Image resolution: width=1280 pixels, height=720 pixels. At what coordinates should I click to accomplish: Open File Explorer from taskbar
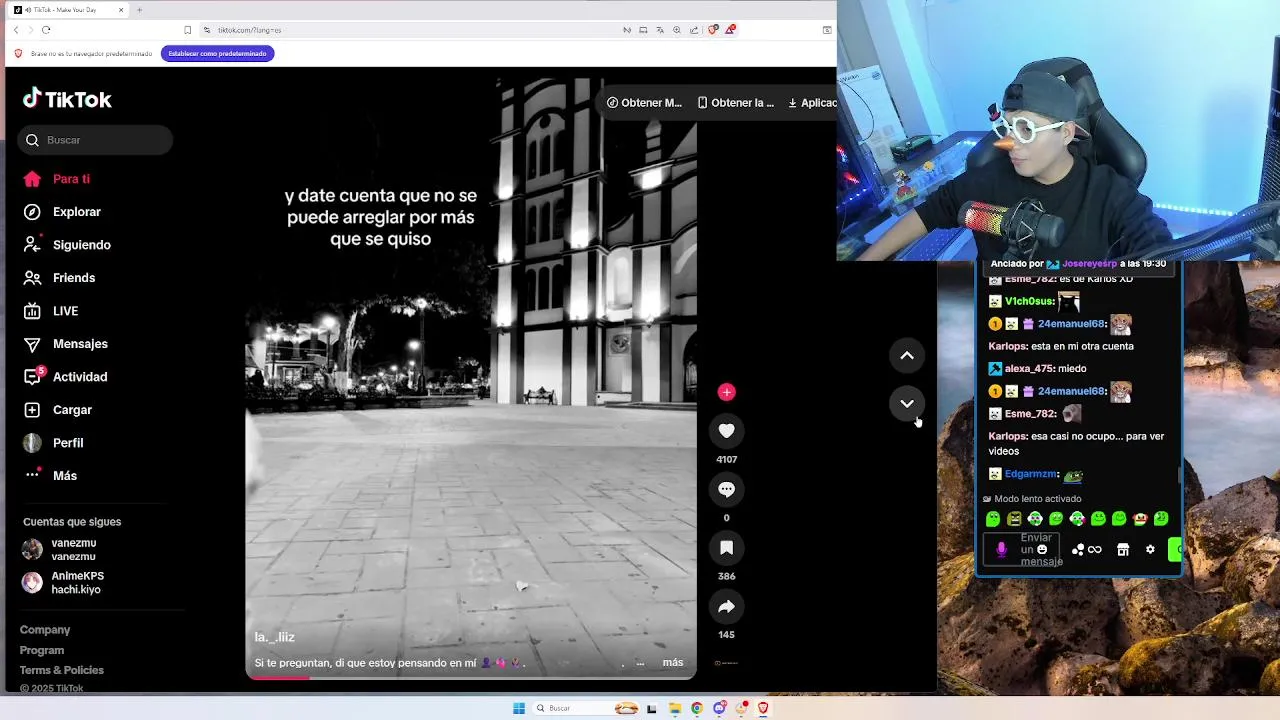[x=675, y=708]
